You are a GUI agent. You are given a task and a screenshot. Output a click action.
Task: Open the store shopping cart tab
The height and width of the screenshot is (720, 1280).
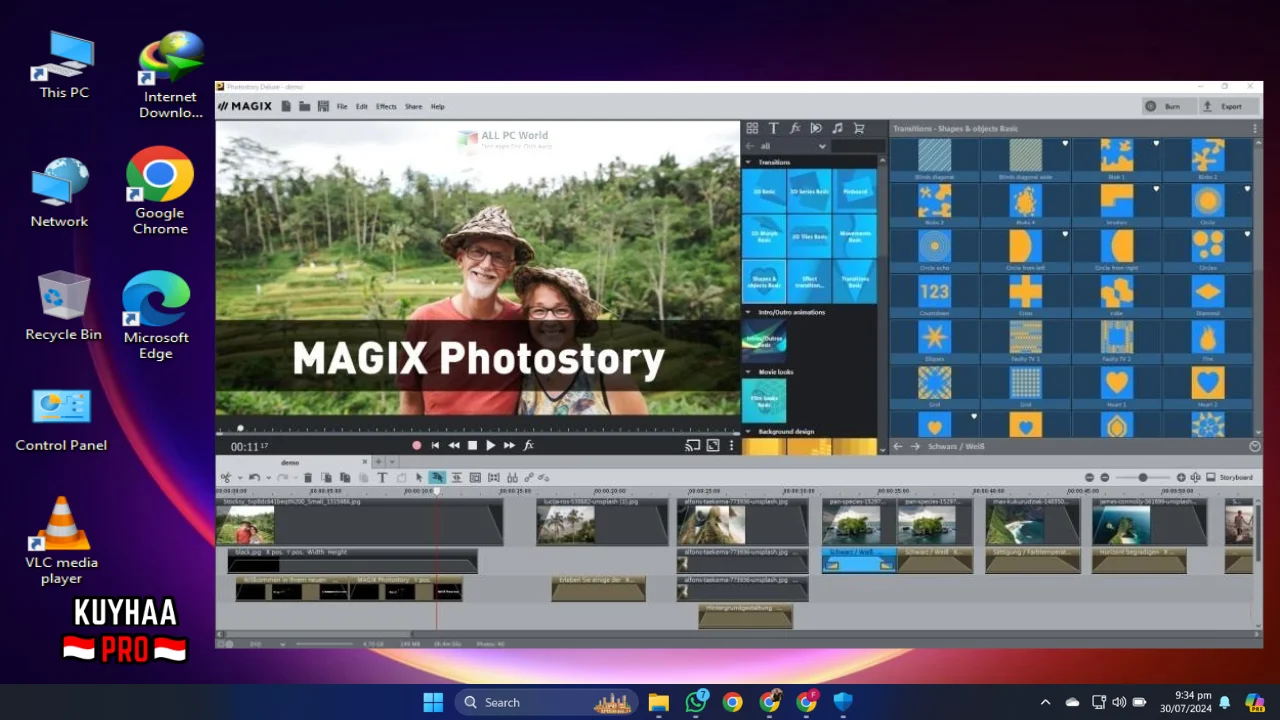(x=858, y=128)
